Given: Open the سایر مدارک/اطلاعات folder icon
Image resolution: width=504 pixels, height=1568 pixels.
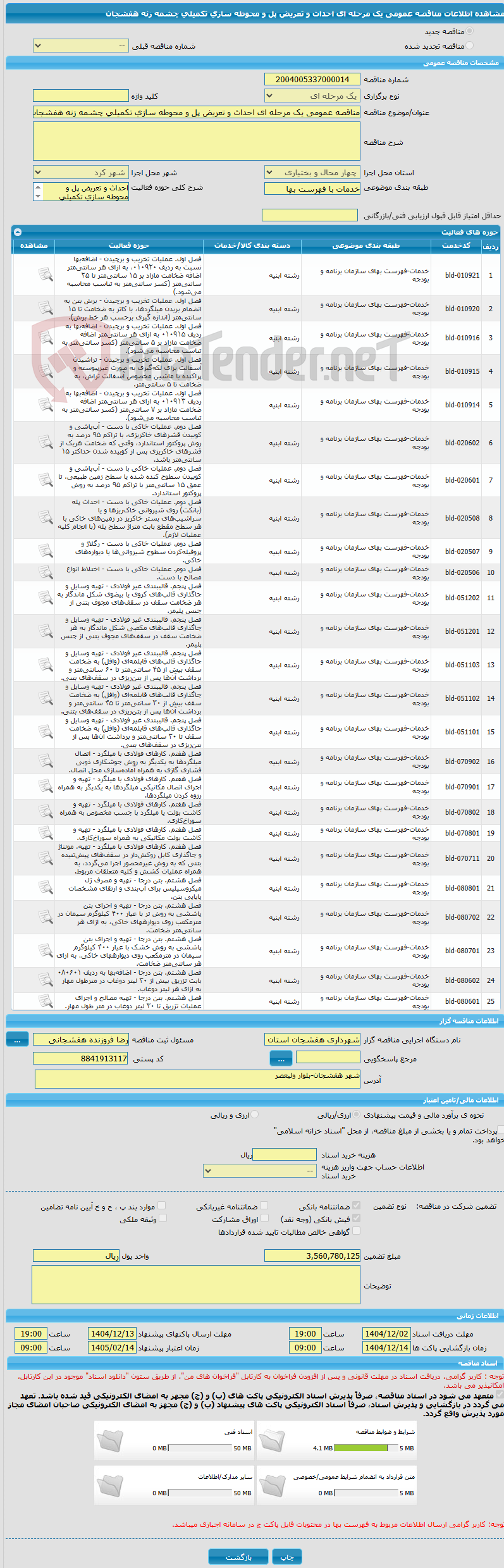Looking at the screenshot, I should pyautogui.click(x=109, y=1486).
